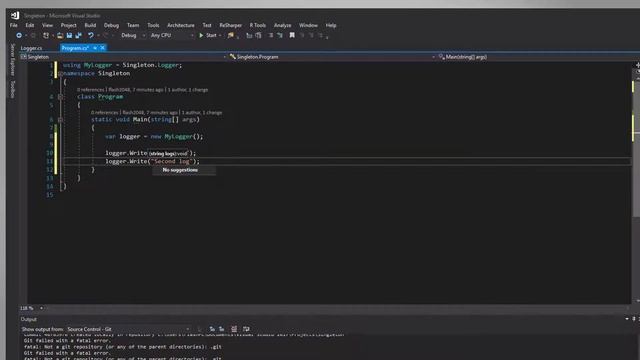
Task: Collapse the namespace Singleton code block
Action: 60,74
